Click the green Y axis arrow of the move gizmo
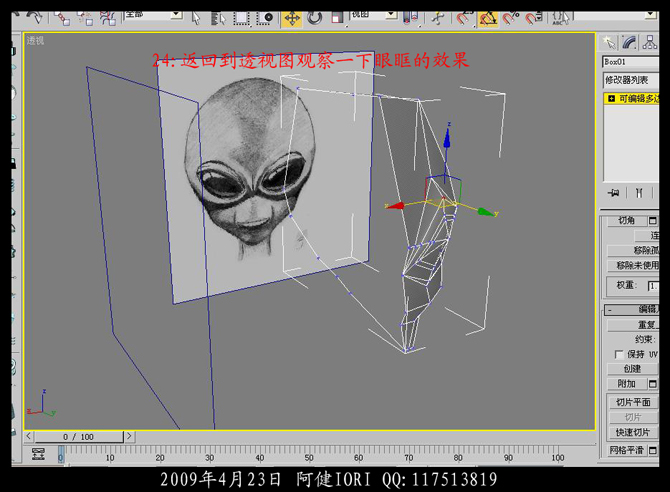 [x=487, y=212]
